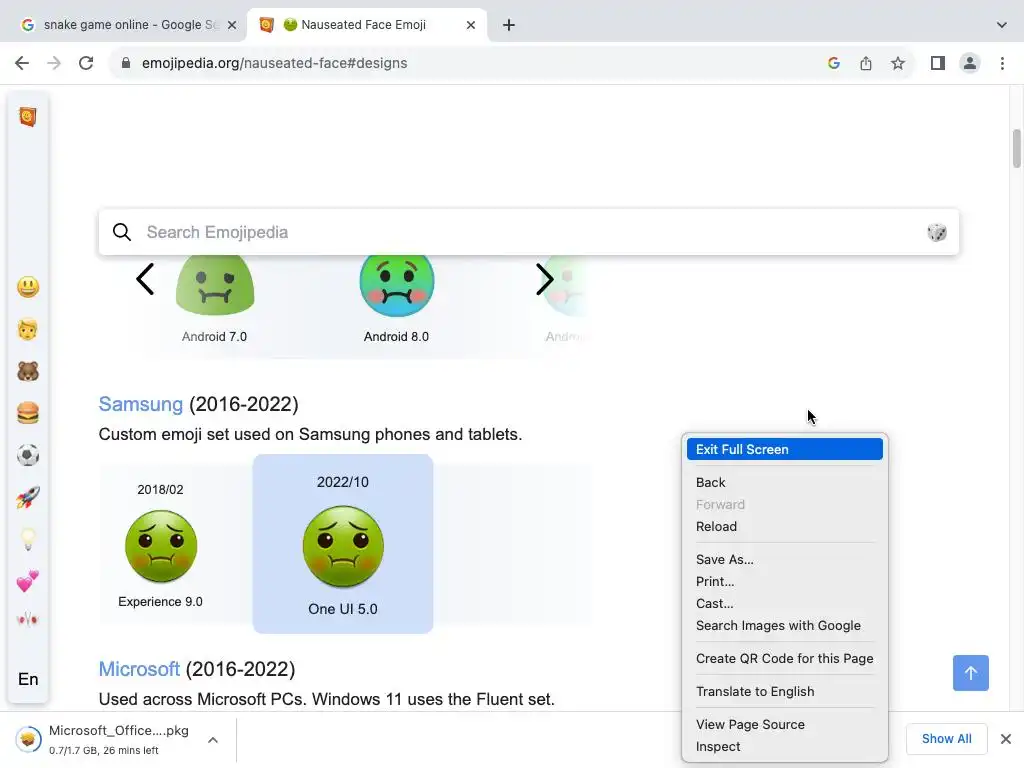Open the soccer ball Activity category

coord(28,455)
